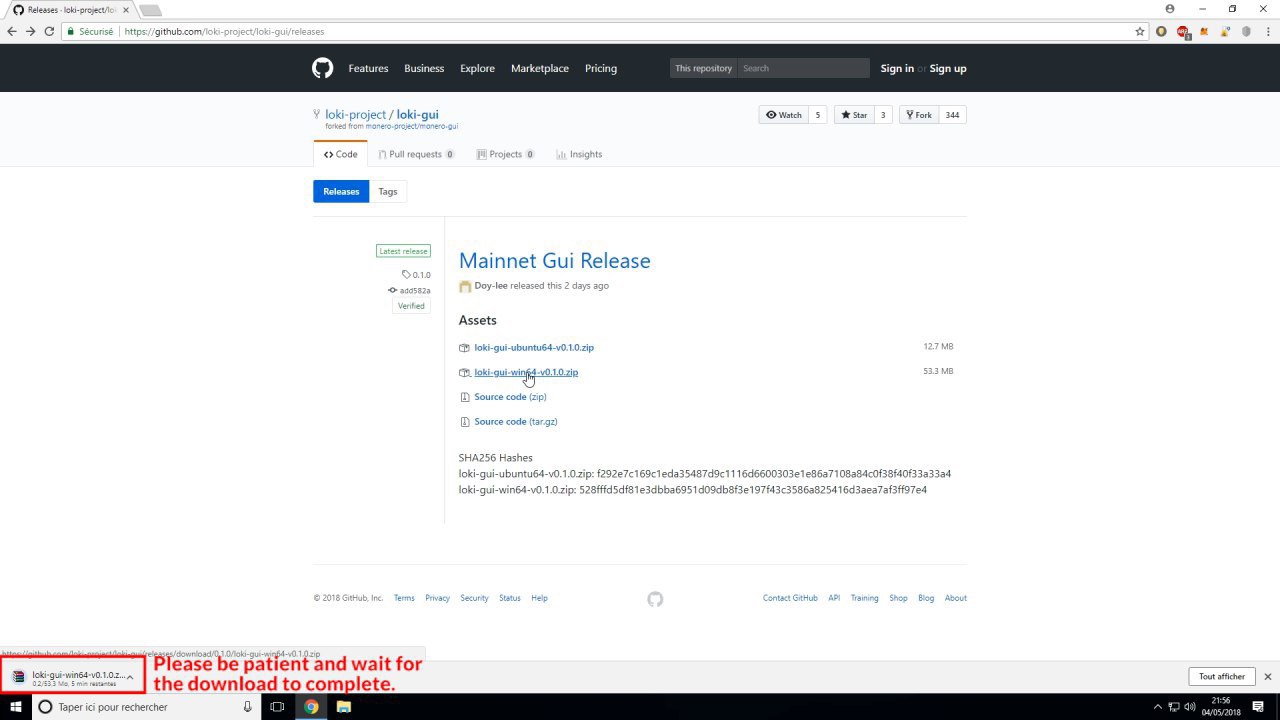The width and height of the screenshot is (1280, 720).
Task: Switch to the Code tab
Action: click(340, 154)
